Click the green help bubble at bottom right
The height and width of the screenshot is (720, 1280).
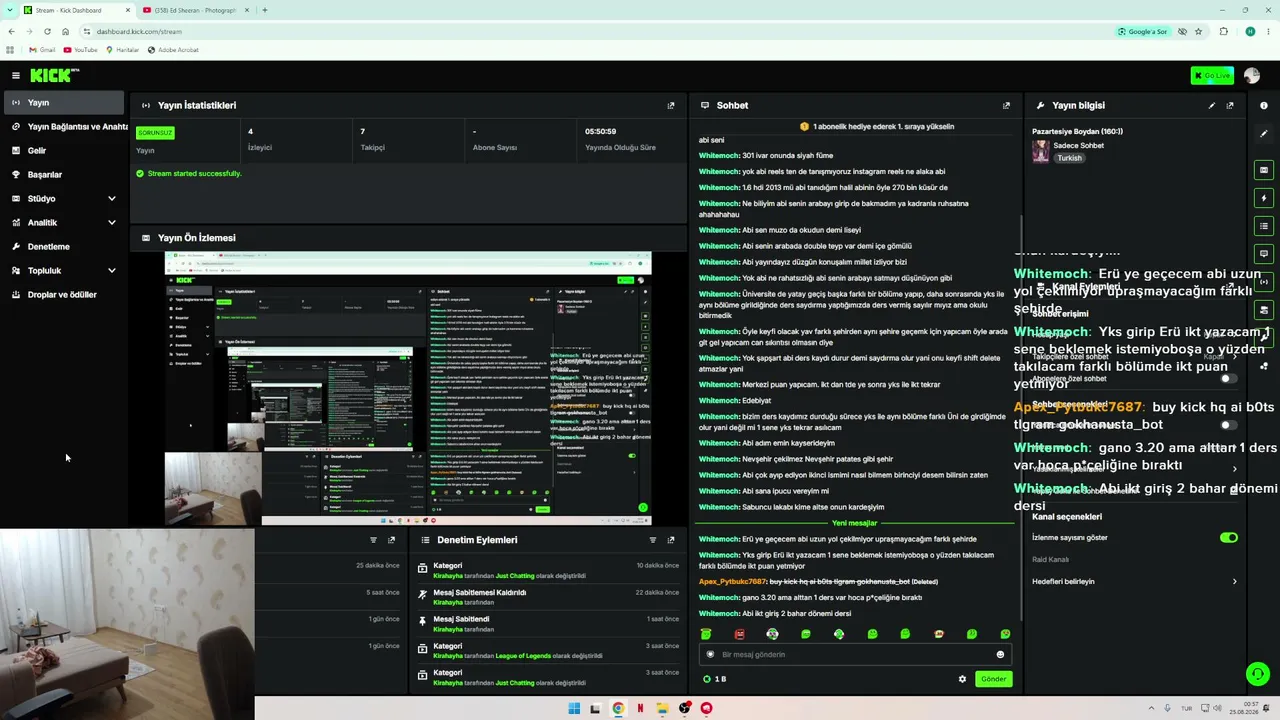(x=1257, y=673)
